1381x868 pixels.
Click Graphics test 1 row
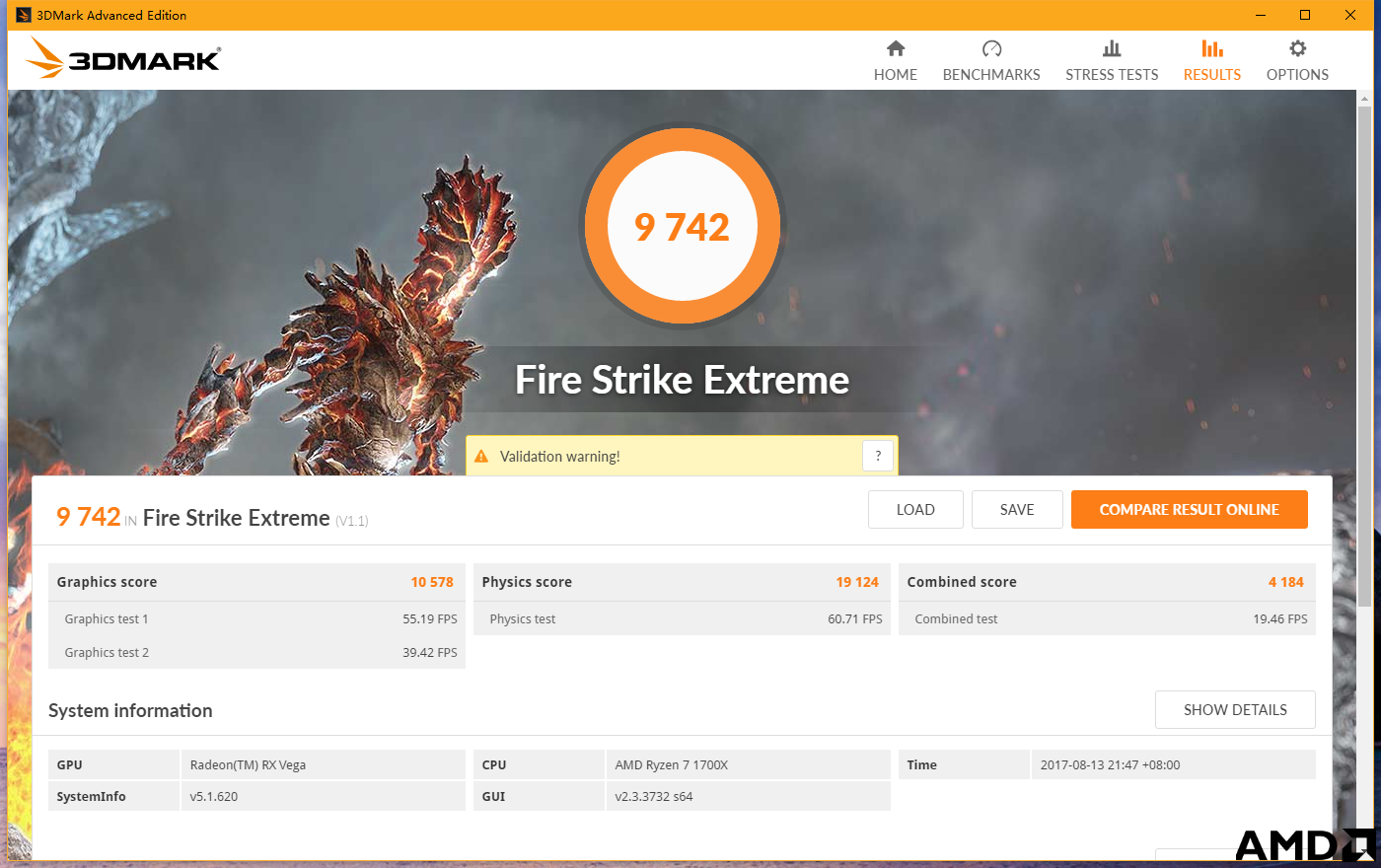(x=256, y=619)
